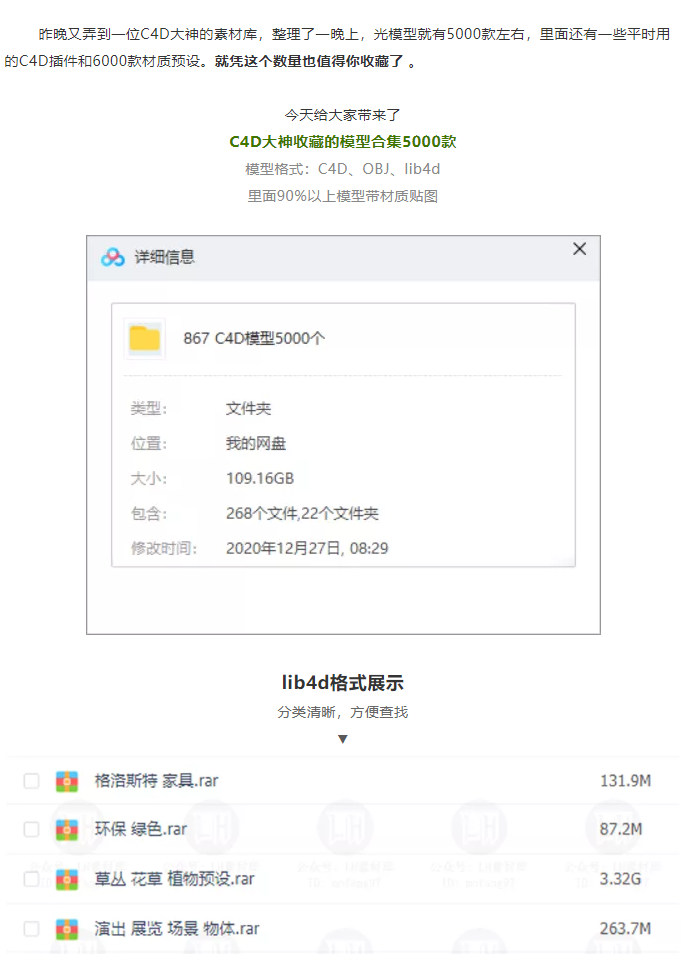This screenshot has width=683, height=954.
Task: Click the 我的网盘 location value
Action: coord(255,444)
